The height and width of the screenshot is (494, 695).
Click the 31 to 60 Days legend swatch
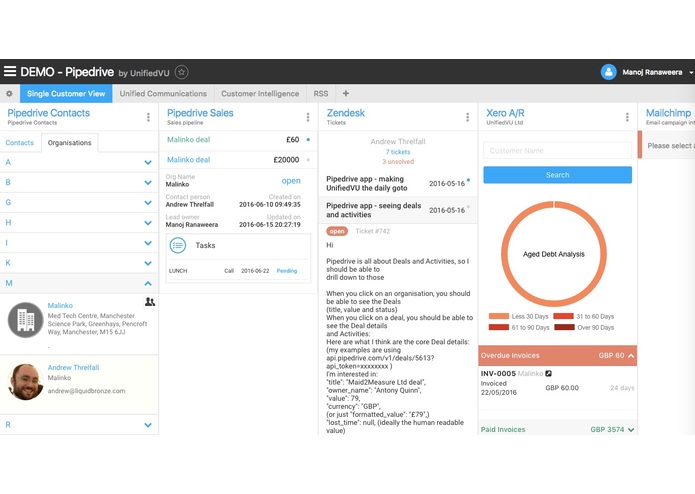coord(563,316)
